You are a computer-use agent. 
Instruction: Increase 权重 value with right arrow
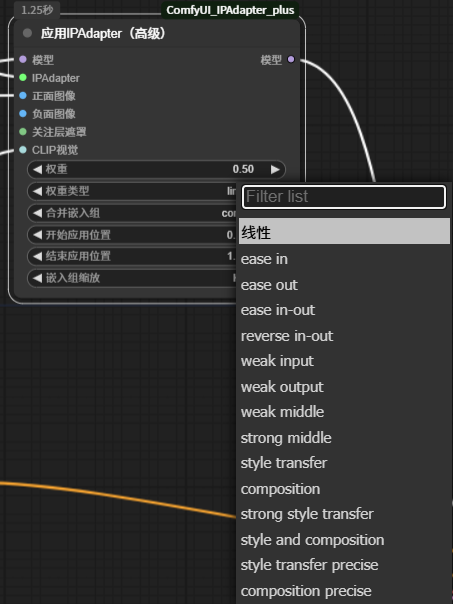275,169
